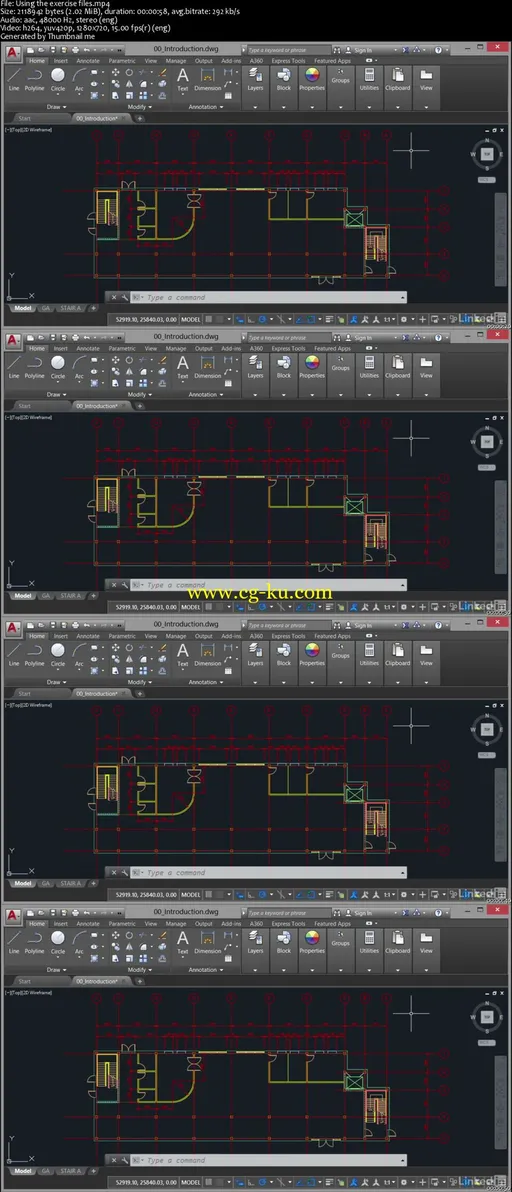Open the Parametric ribbon tab in second frame
Image resolution: width=512 pixels, height=1192 pixels.
(x=122, y=348)
